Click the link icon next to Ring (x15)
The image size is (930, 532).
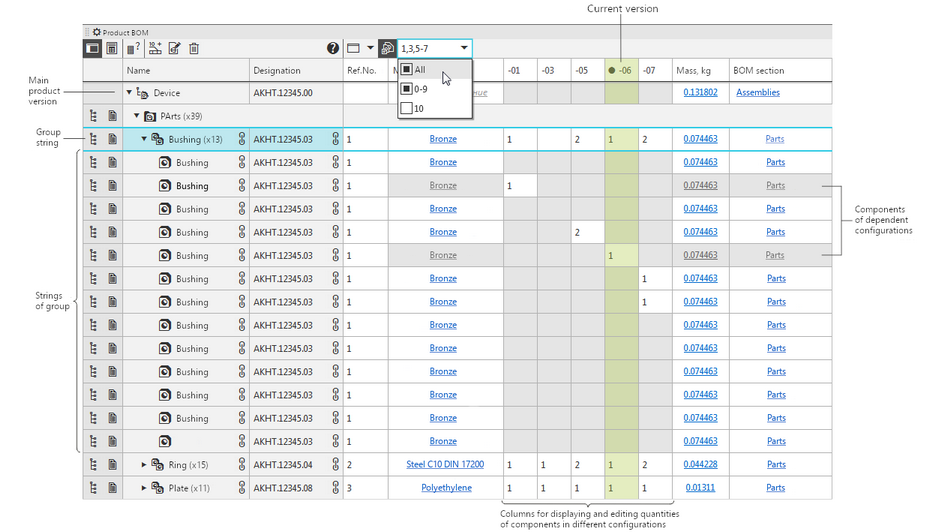(241, 464)
